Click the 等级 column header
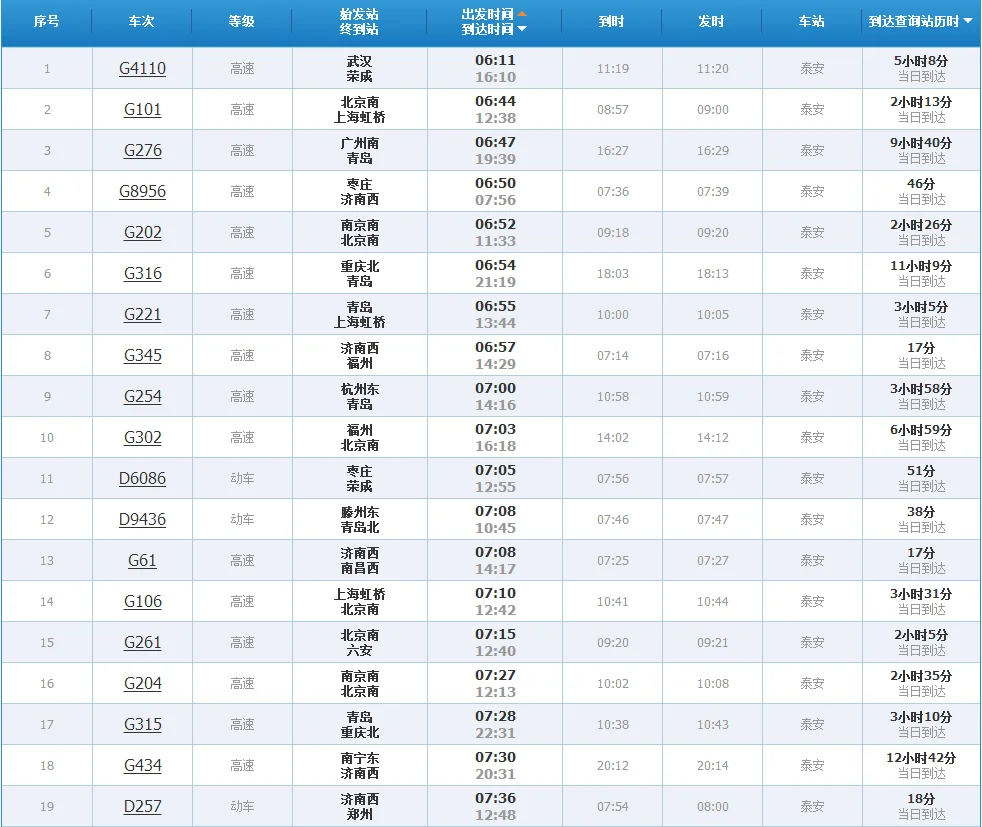This screenshot has width=982, height=827. pos(242,21)
